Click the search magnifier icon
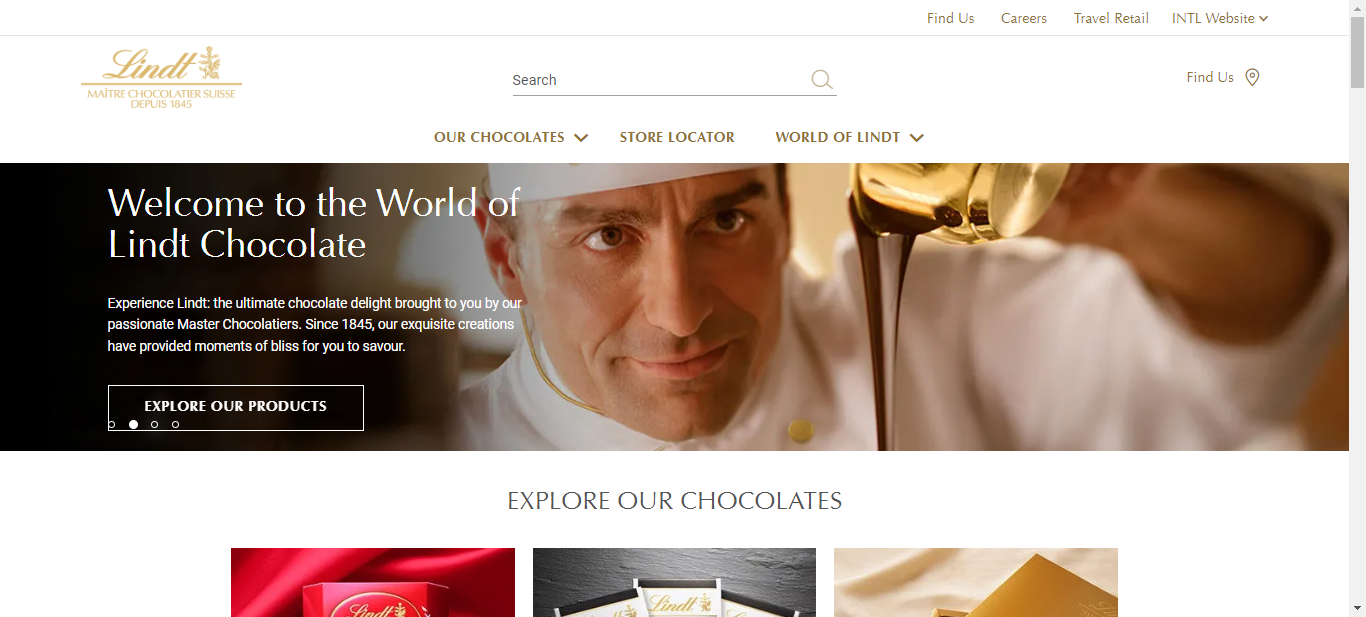Viewport: 1366px width, 617px height. pyautogui.click(x=822, y=80)
